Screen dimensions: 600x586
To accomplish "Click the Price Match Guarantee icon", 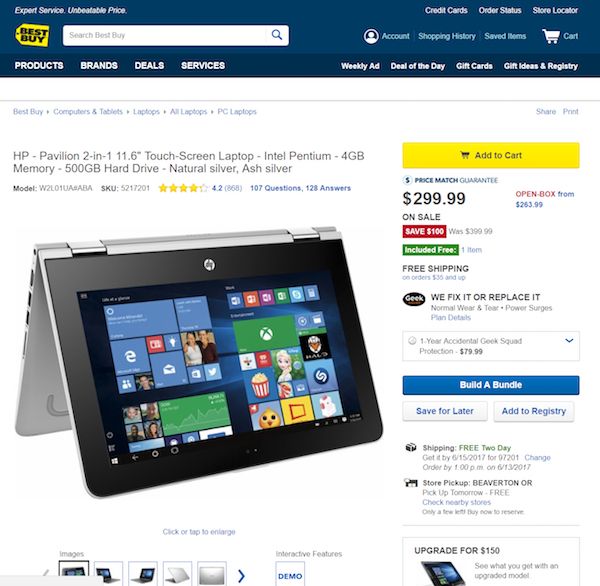I will pos(407,180).
